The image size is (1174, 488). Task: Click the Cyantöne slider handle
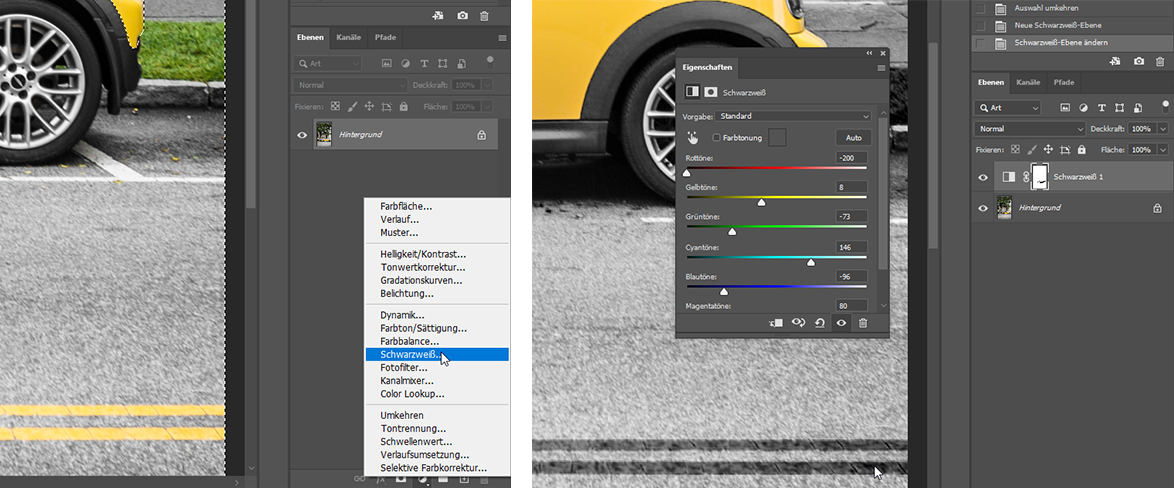[811, 262]
